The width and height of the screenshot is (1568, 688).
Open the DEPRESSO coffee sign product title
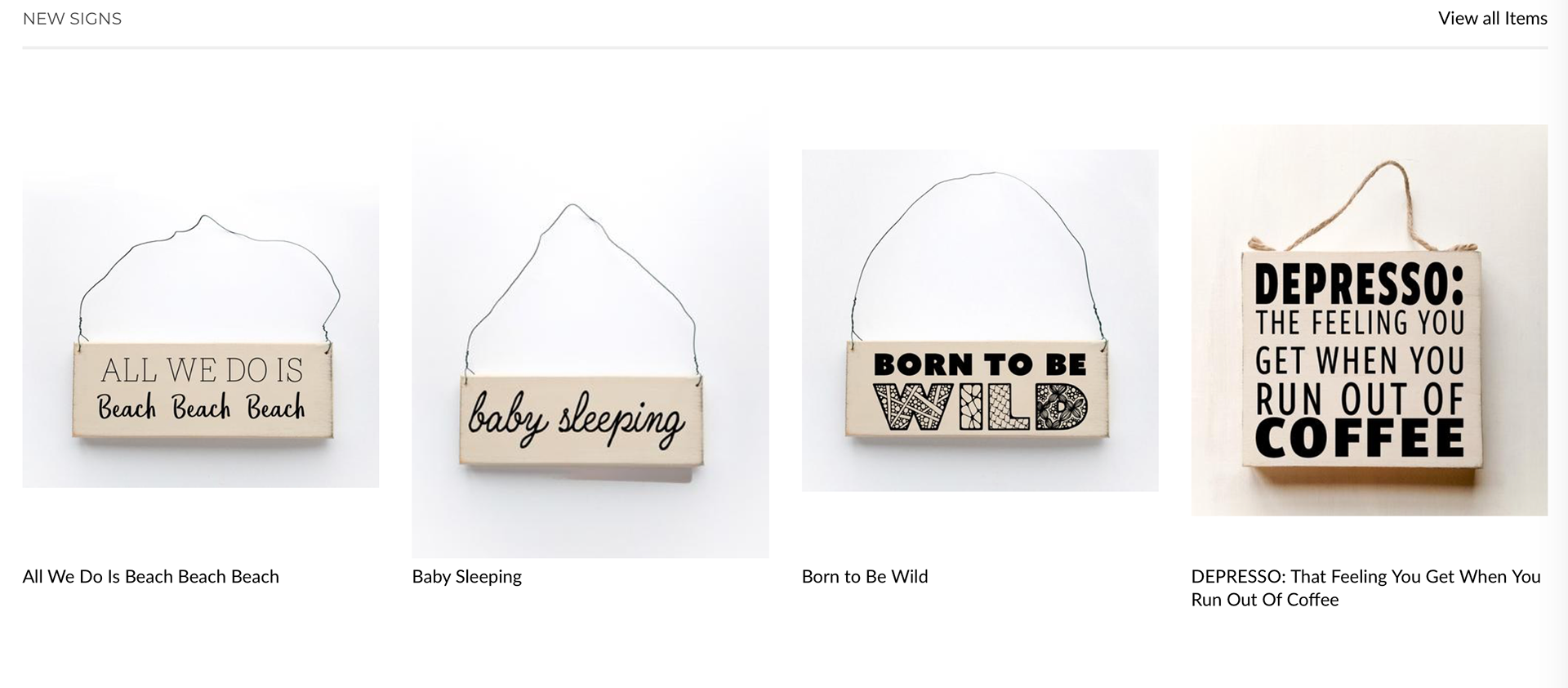(x=1365, y=587)
